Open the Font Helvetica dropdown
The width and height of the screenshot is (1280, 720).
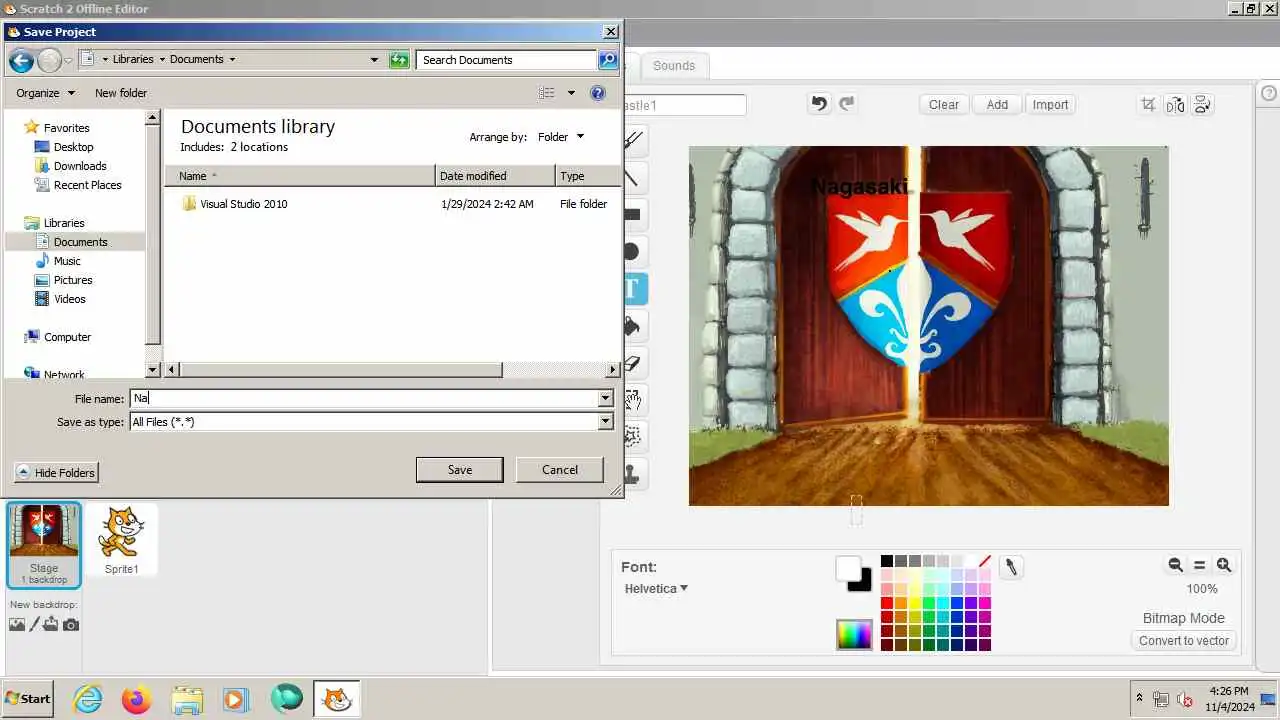(656, 589)
